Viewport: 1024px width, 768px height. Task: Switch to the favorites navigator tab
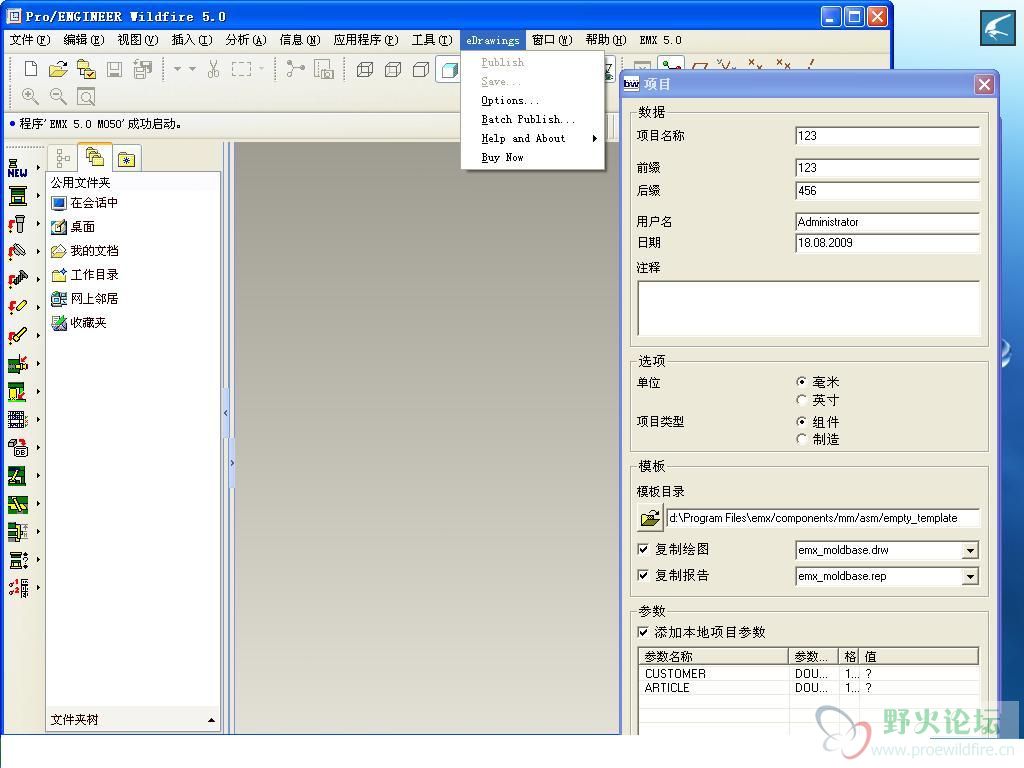pos(126,159)
